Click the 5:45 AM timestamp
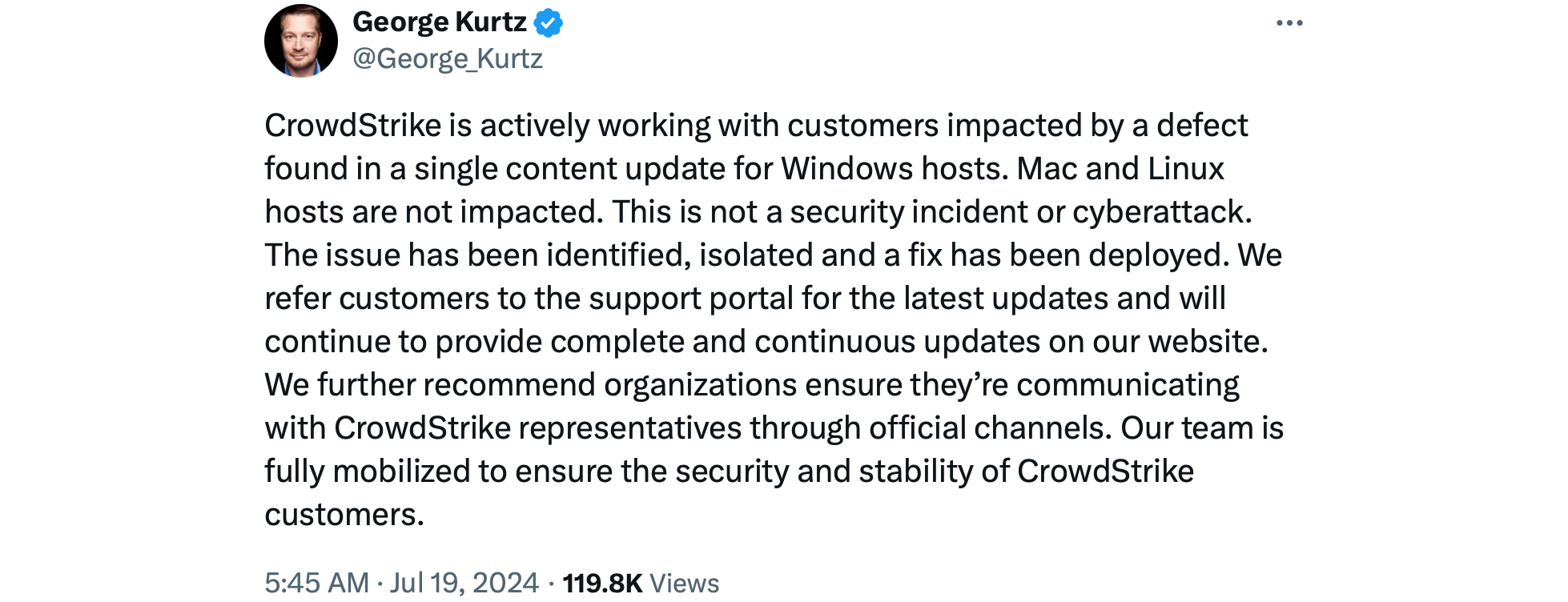This screenshot has height=602, width=1568. 317,583
